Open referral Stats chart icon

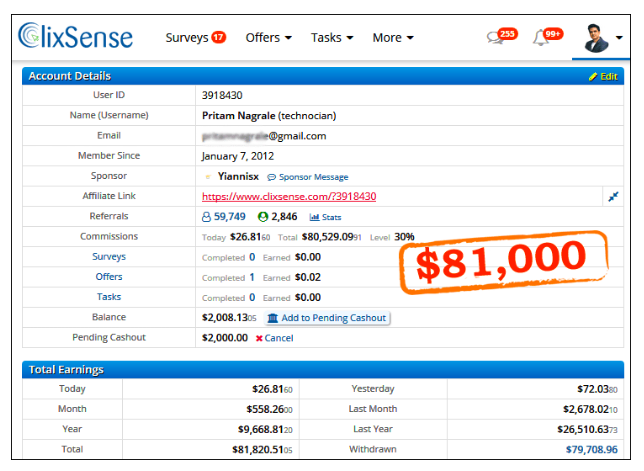(x=314, y=216)
